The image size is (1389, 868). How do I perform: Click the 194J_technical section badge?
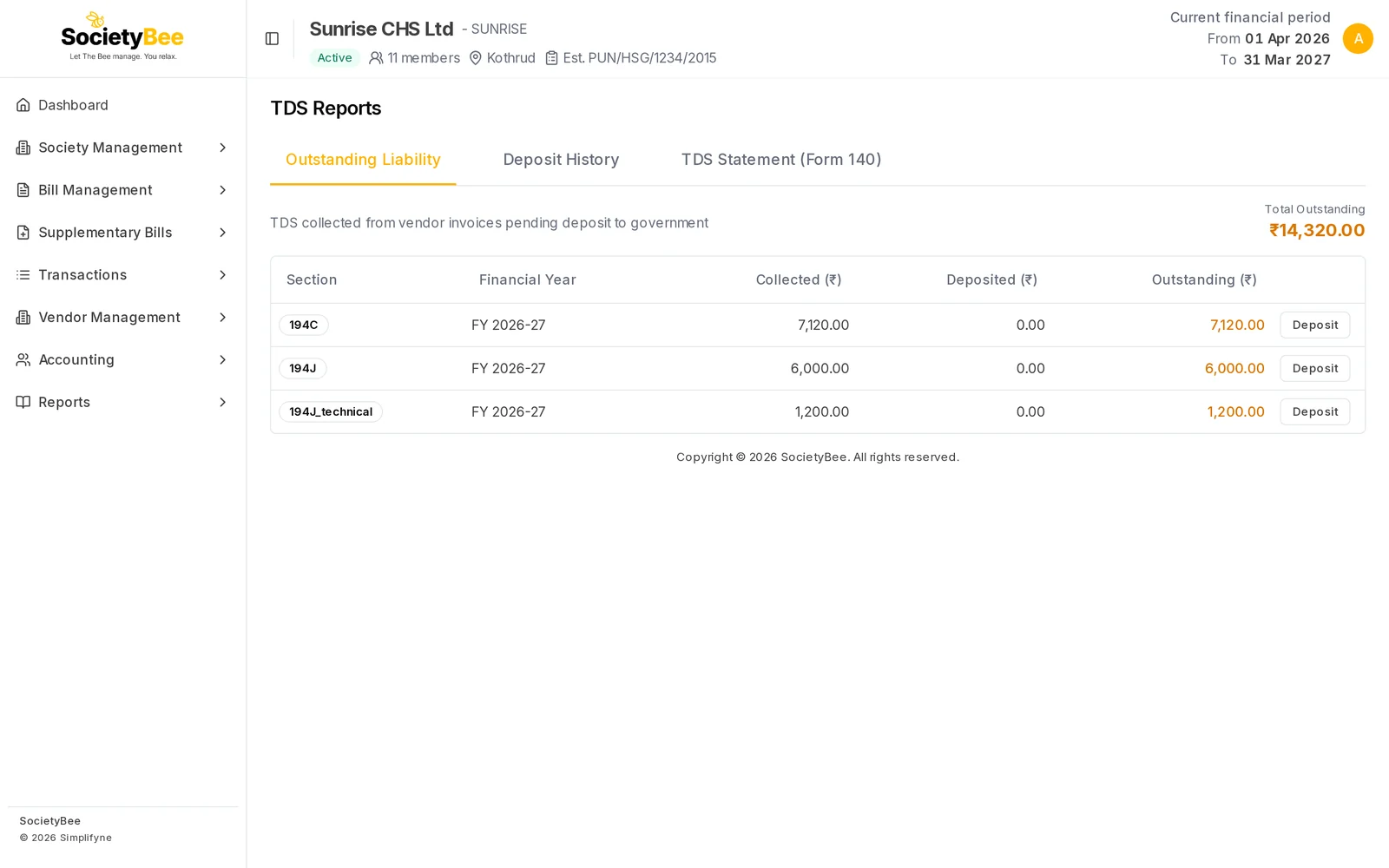pos(331,411)
